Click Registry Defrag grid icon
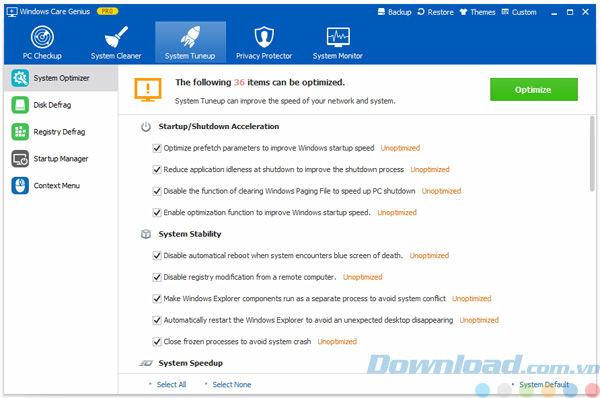The image size is (600, 398). [x=20, y=132]
